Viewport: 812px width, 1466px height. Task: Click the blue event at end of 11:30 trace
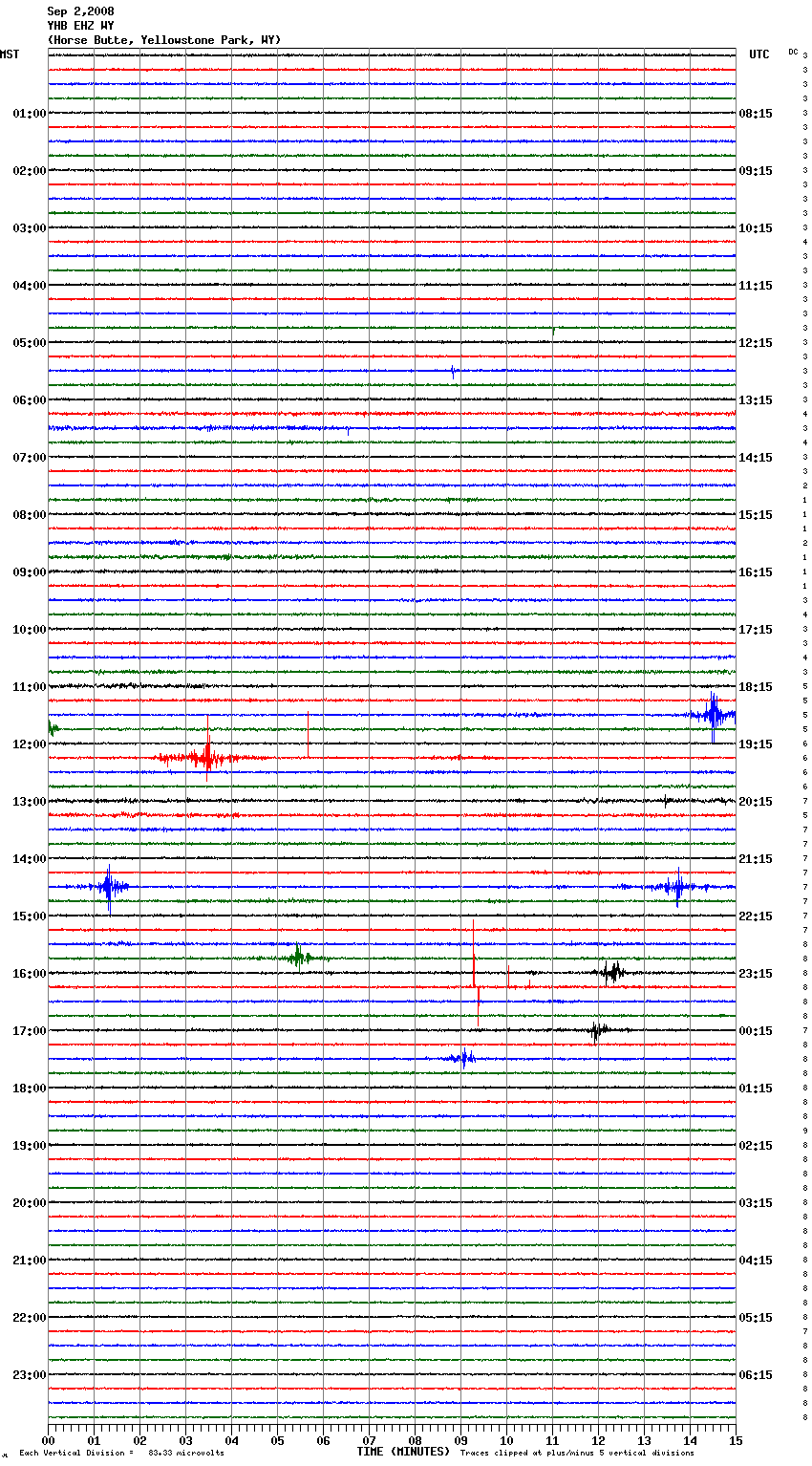click(x=713, y=714)
